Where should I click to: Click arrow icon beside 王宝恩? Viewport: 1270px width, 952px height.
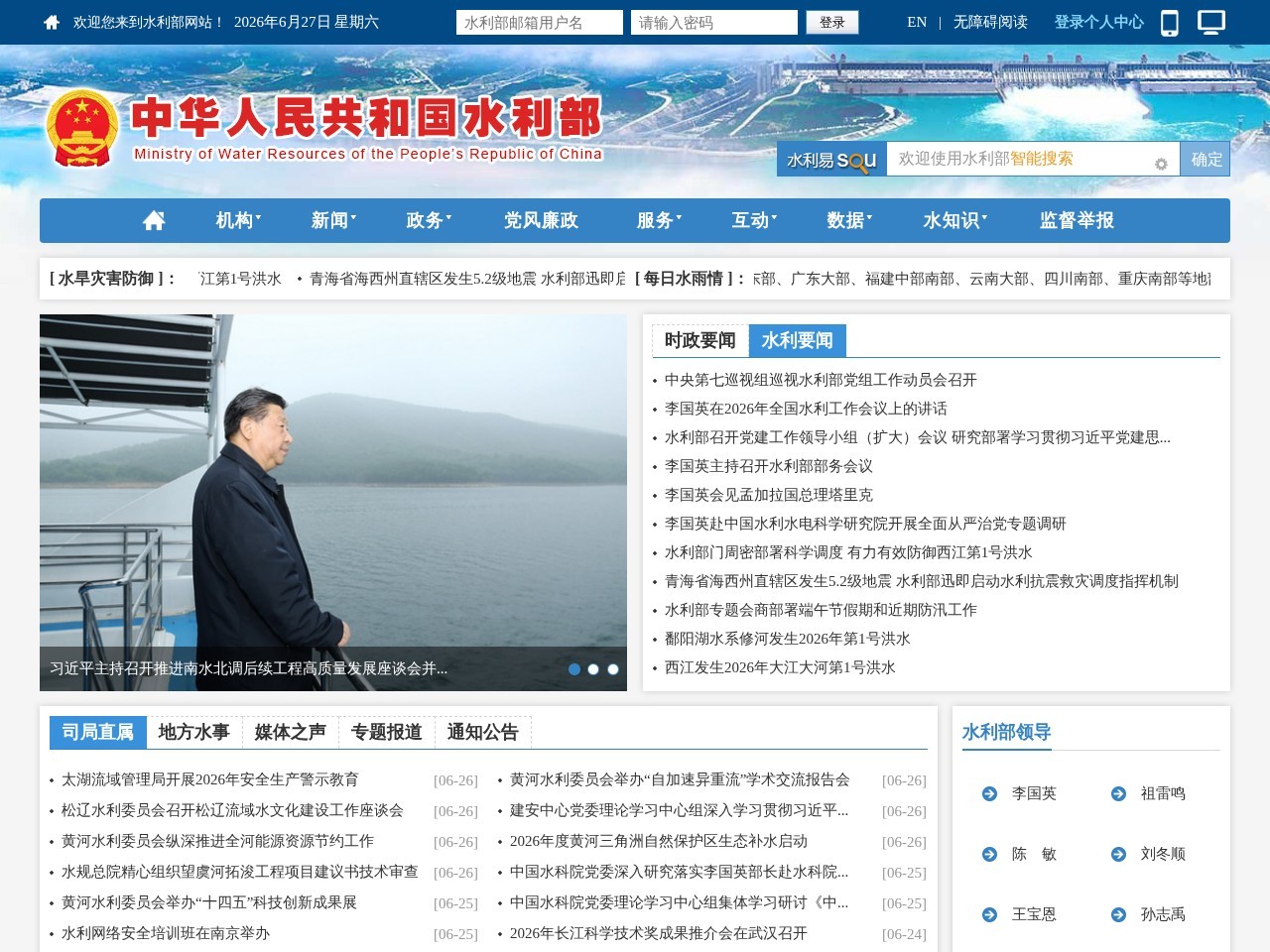pos(989,914)
